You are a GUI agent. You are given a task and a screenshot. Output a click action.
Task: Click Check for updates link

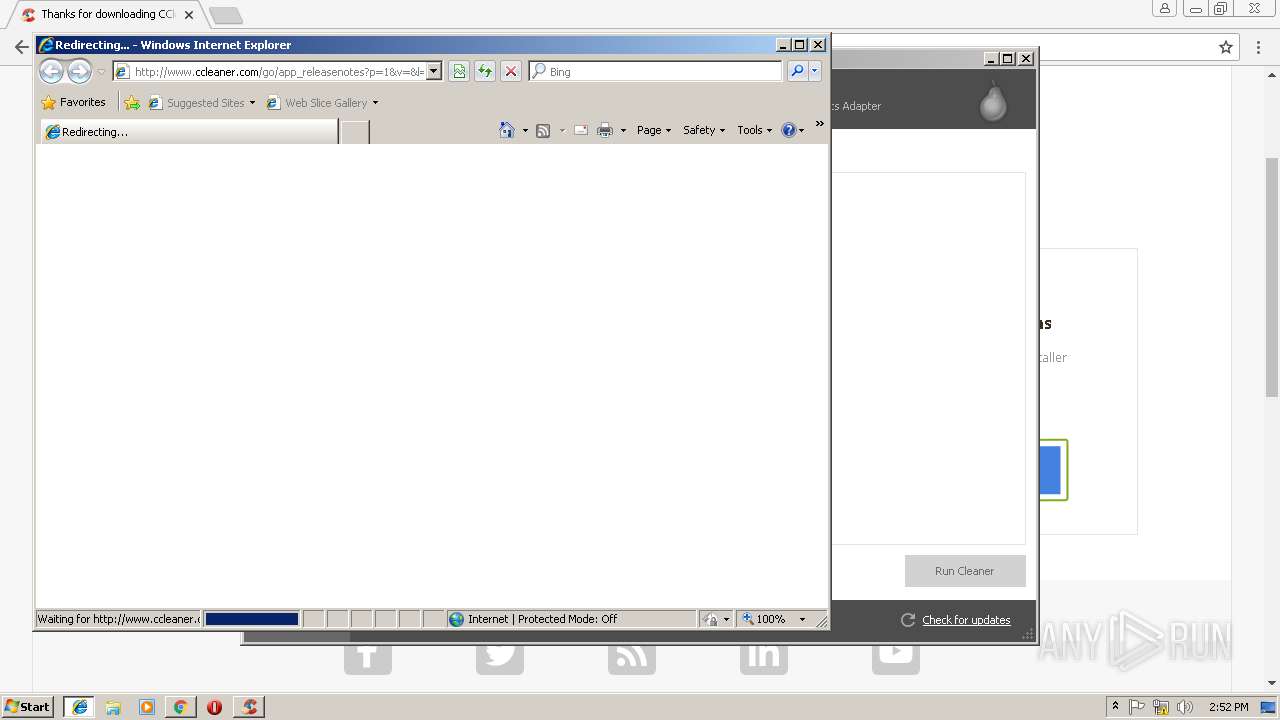[966, 620]
